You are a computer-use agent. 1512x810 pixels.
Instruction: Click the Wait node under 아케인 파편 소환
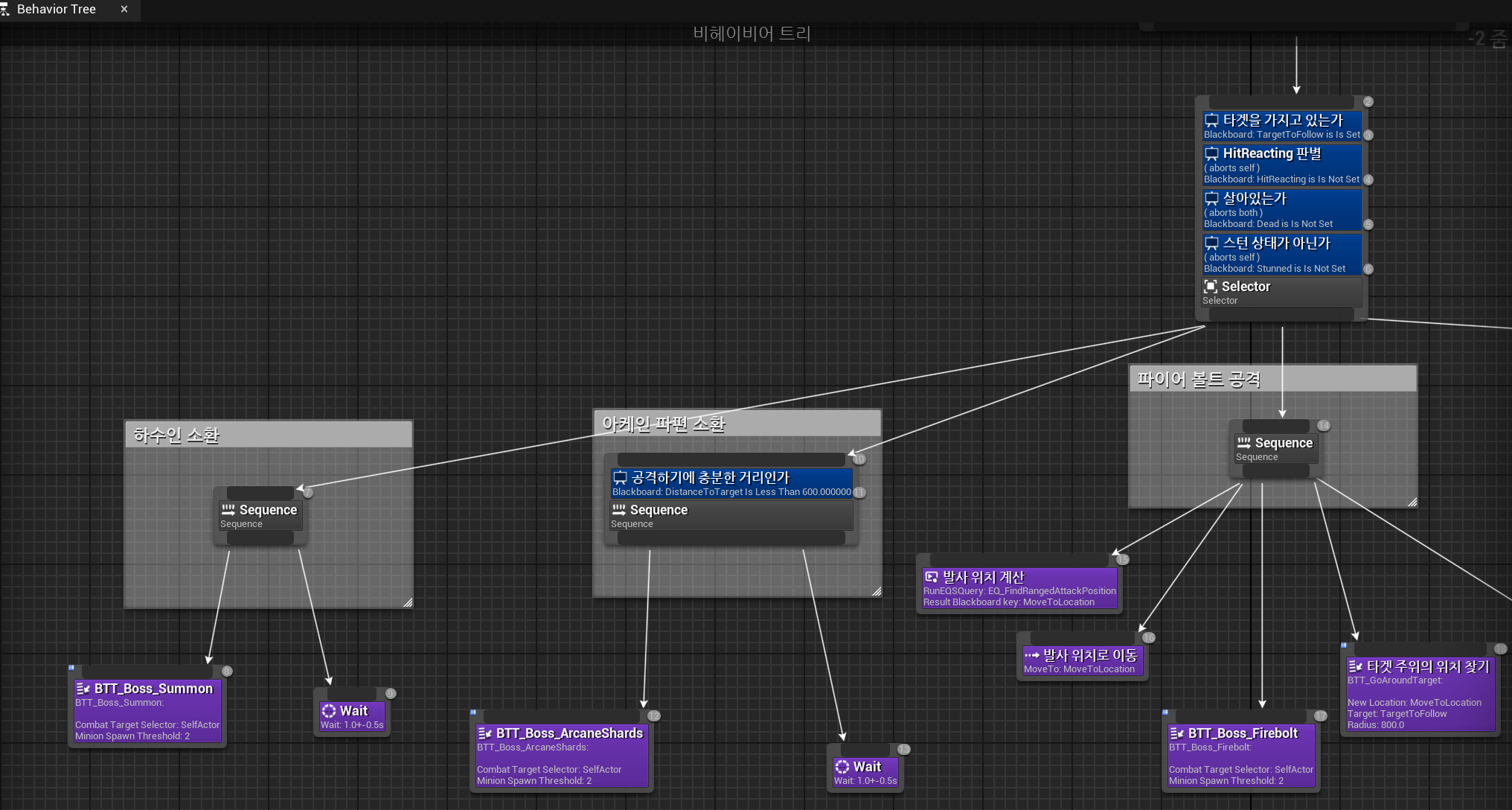click(x=865, y=772)
